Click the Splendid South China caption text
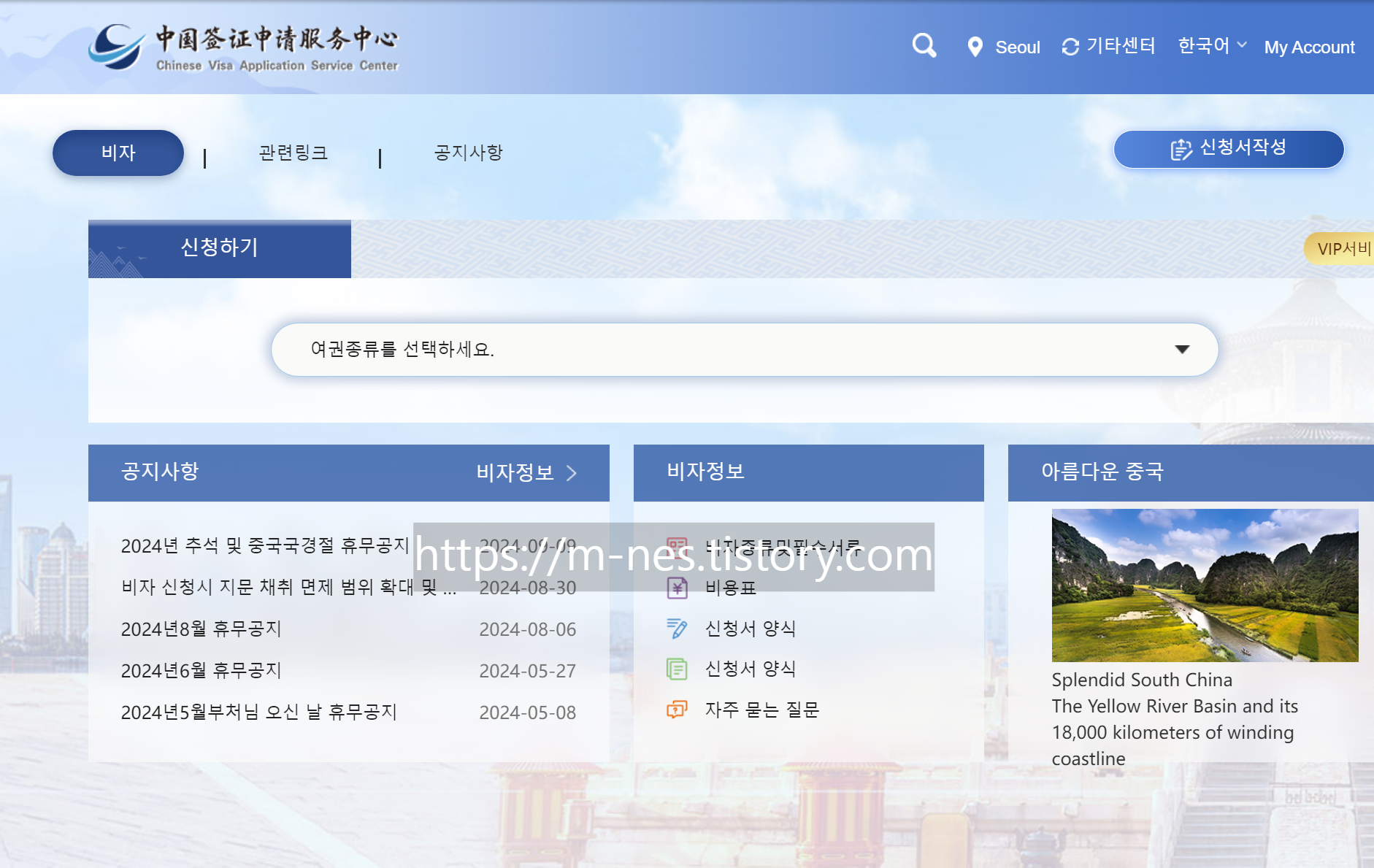This screenshot has height=868, width=1374. pos(1142,680)
